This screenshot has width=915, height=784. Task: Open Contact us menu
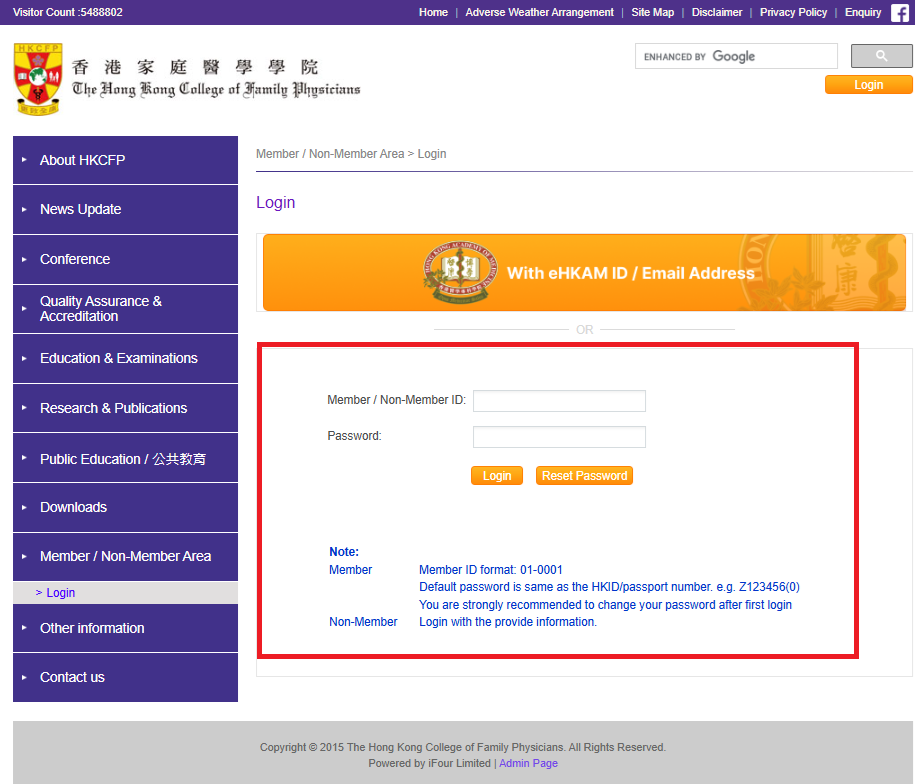pyautogui.click(x=125, y=677)
